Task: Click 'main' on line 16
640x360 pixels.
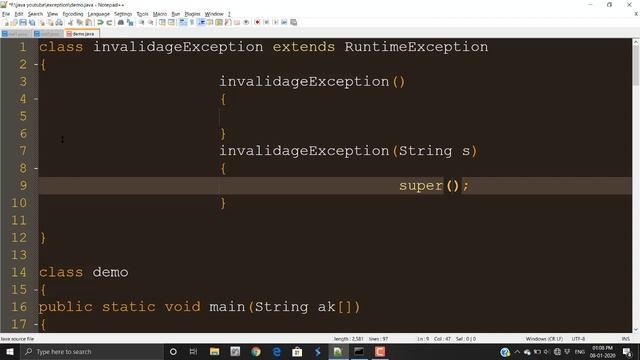Action: pyautogui.click(x=227, y=307)
